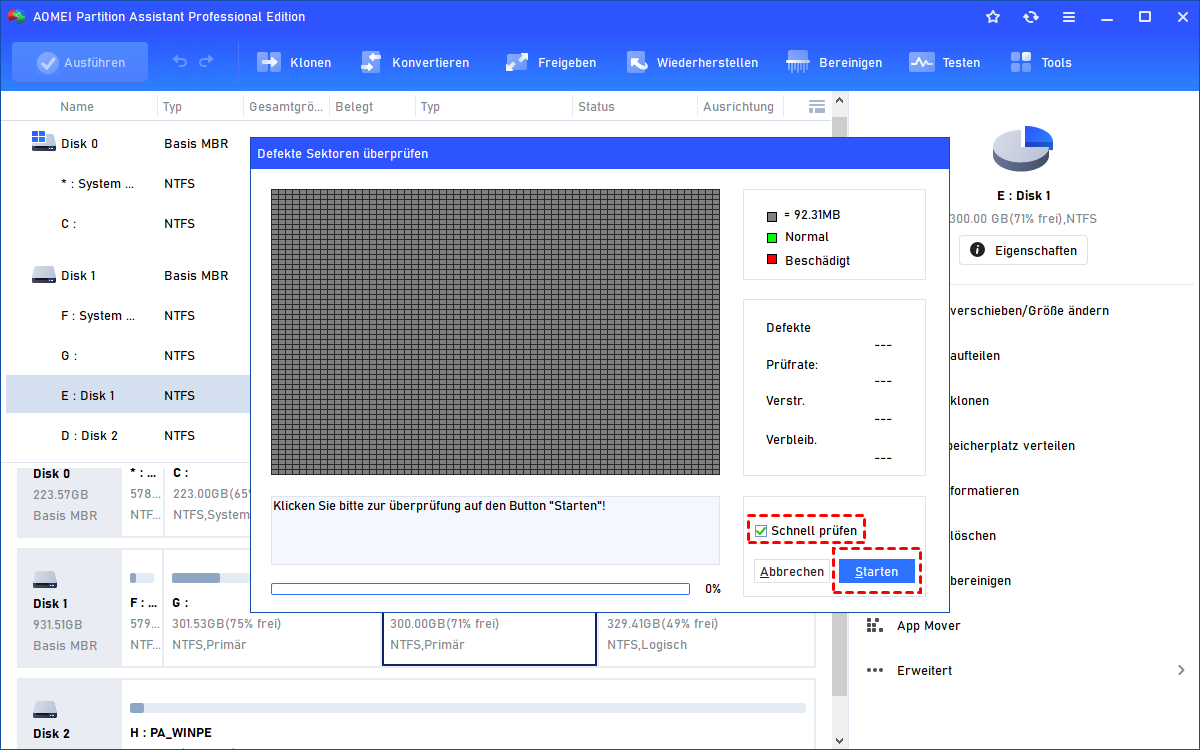Screen dimensions: 1200x750
Task: Click the column settings icon in list header
Action: point(817,106)
